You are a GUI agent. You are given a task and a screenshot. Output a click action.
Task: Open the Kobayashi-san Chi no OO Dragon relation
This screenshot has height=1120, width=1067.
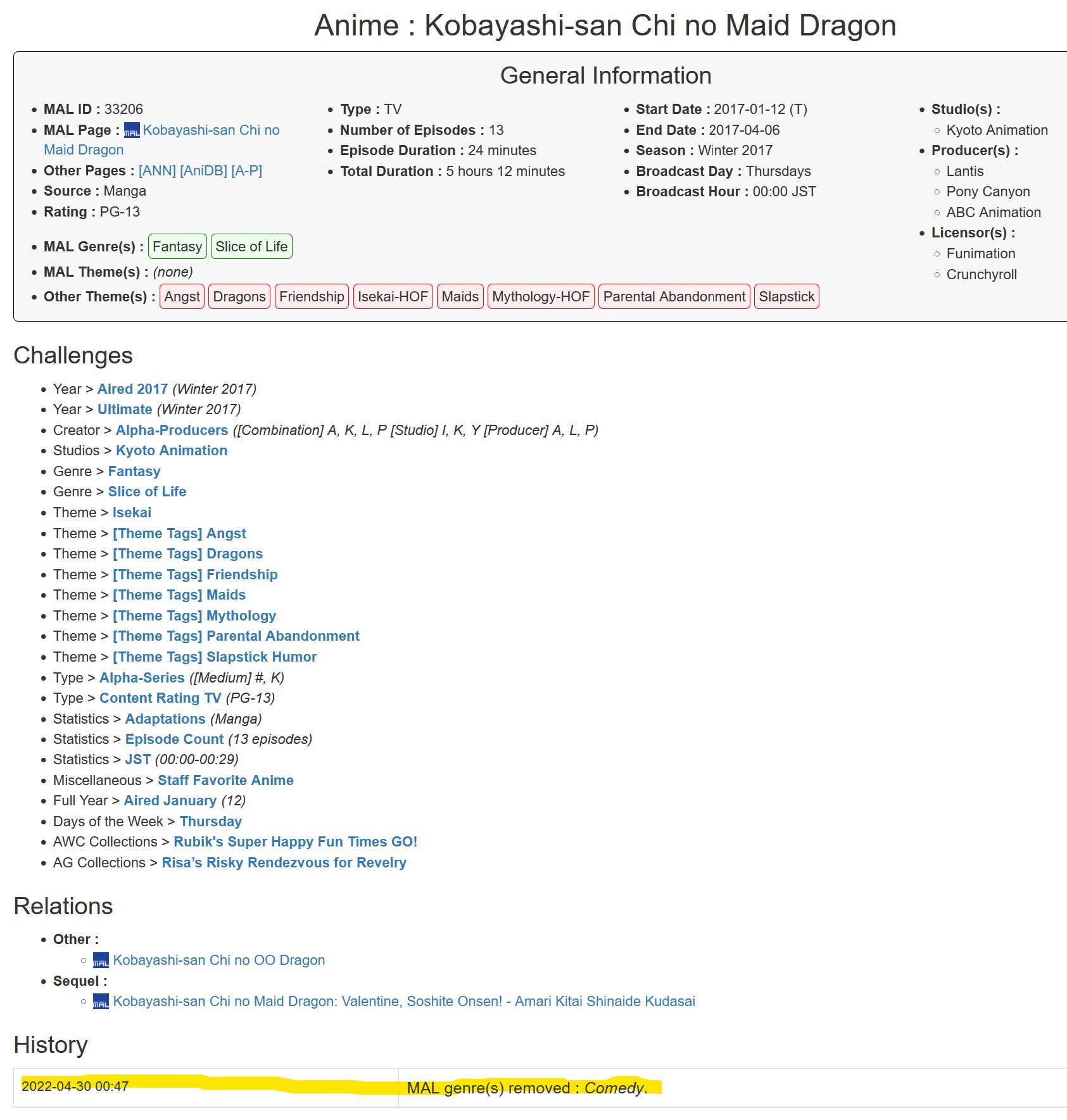pos(219,960)
